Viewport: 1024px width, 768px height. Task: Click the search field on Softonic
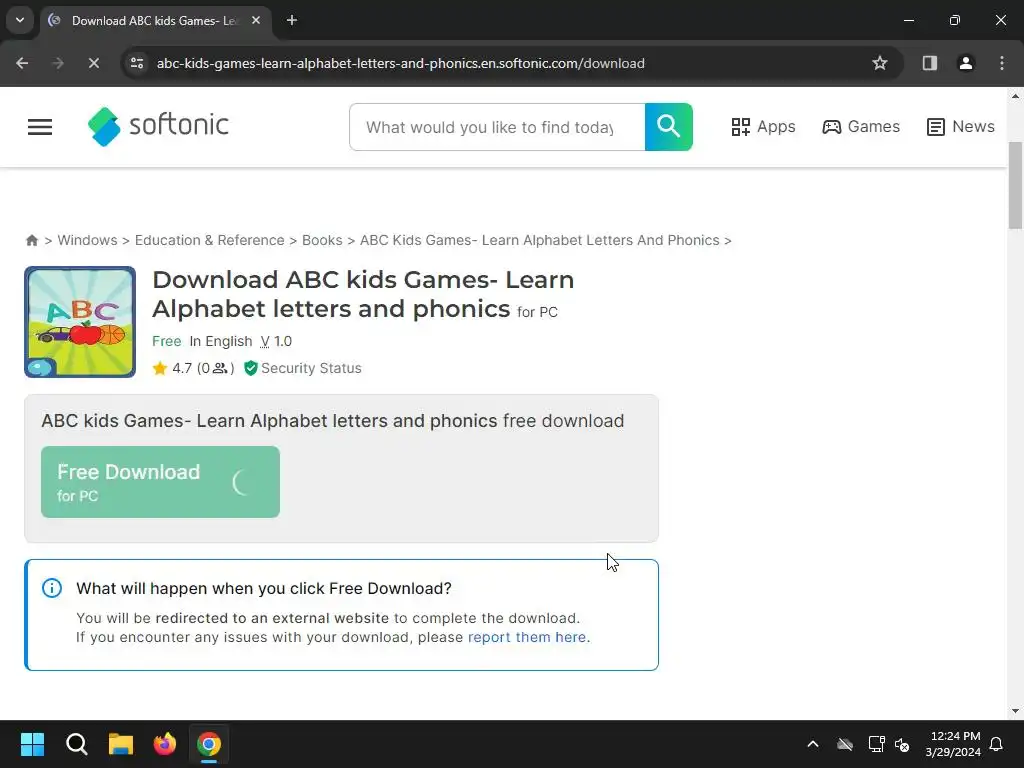coord(497,127)
